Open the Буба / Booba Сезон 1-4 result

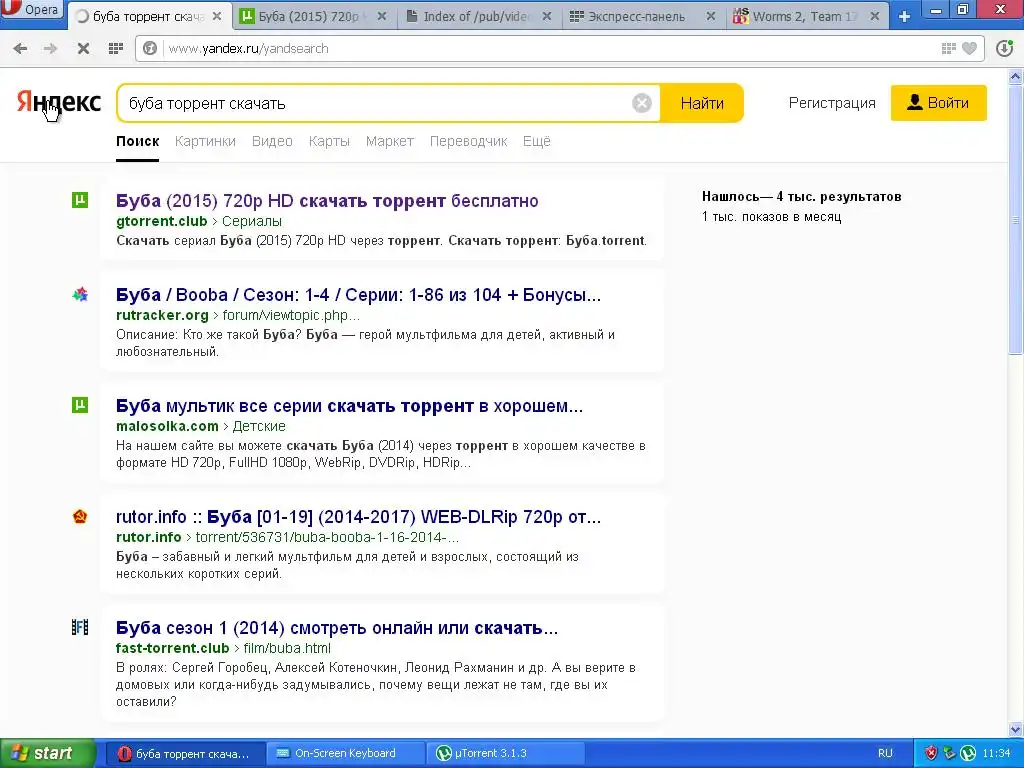click(x=359, y=295)
